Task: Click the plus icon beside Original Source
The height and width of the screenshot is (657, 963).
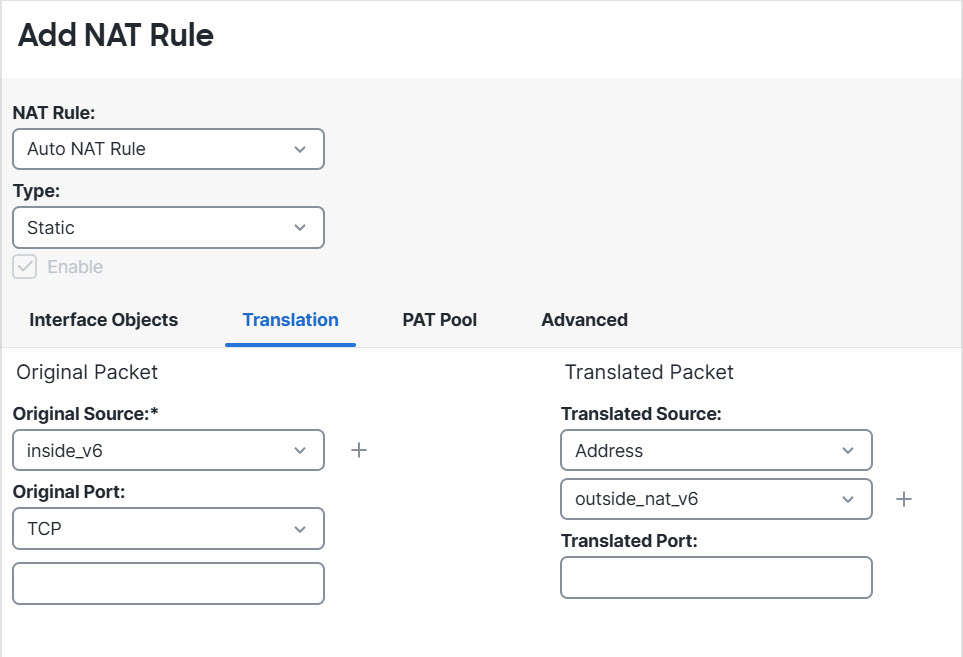Action: [x=359, y=450]
